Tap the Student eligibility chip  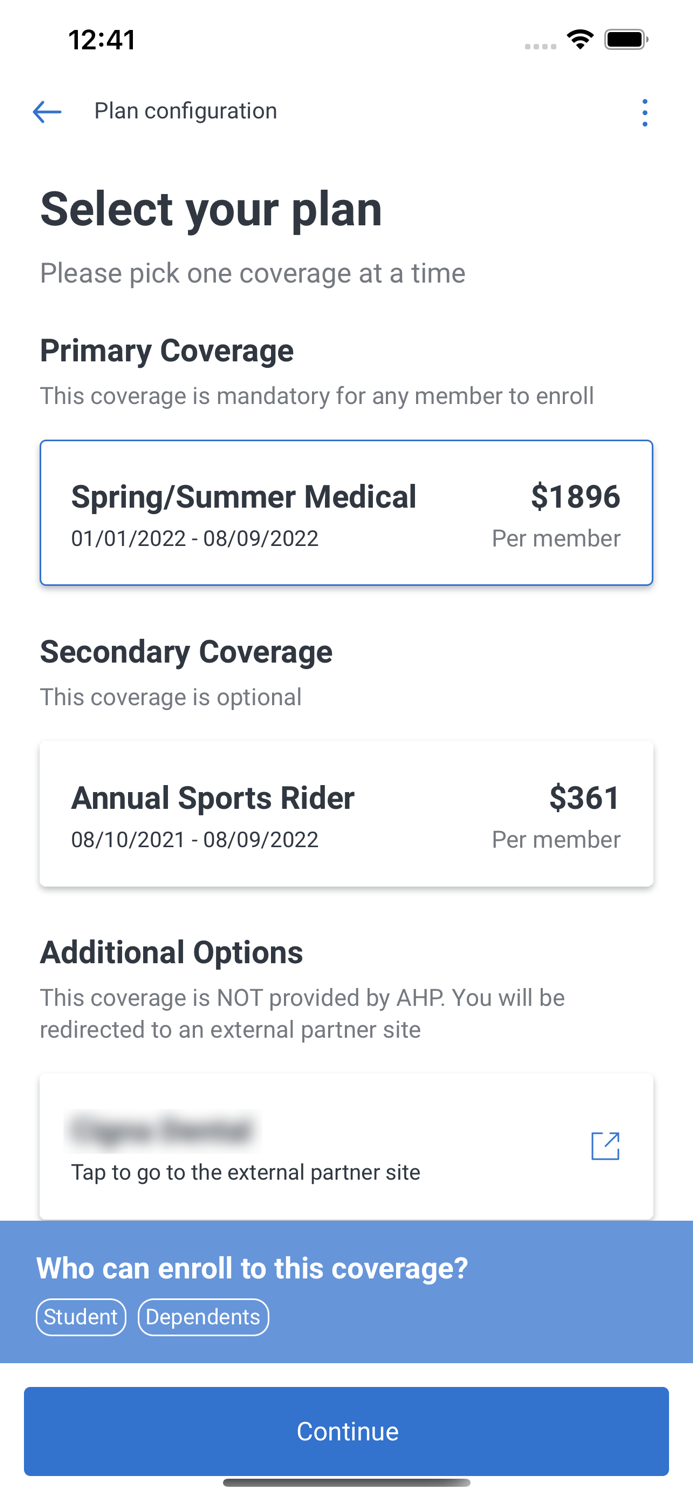81,1317
